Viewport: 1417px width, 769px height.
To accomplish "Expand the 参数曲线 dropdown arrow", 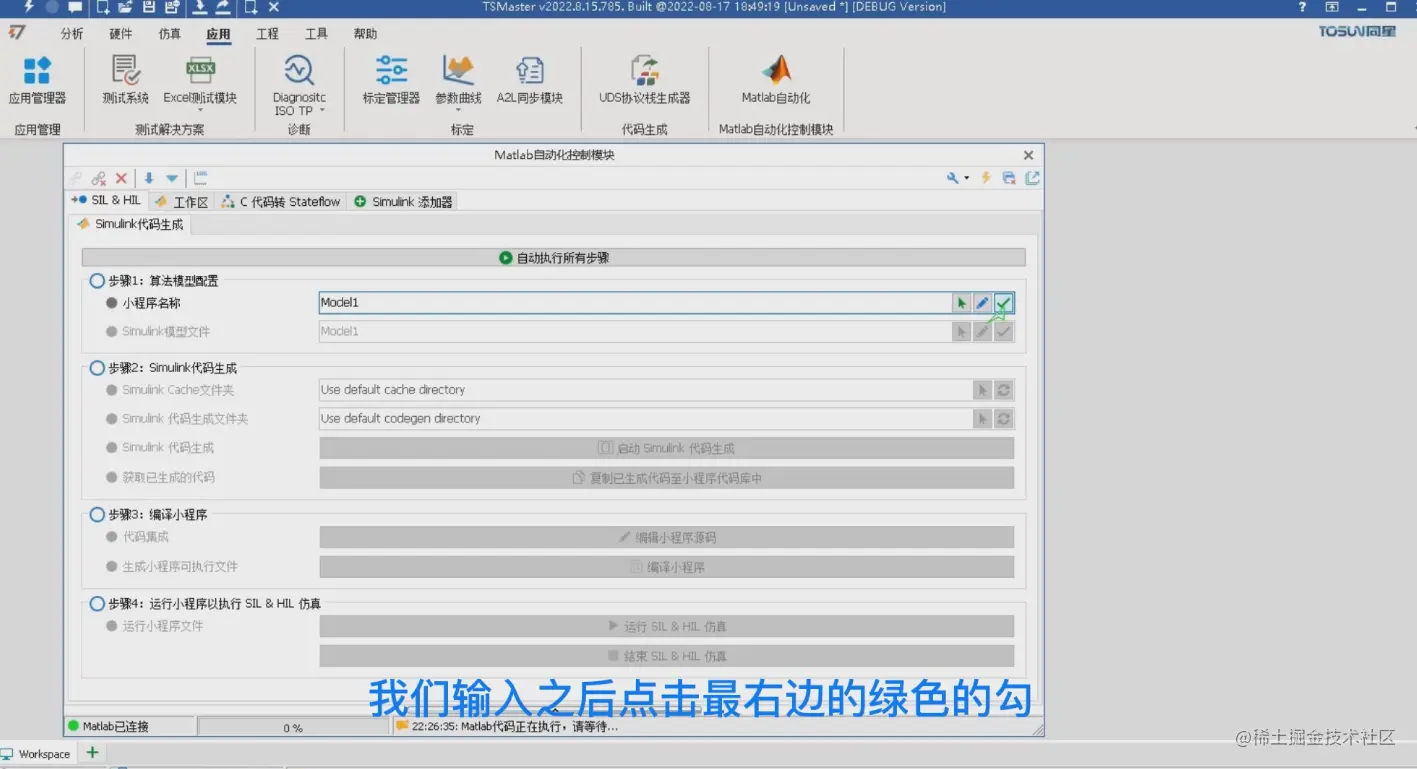I will click(458, 111).
